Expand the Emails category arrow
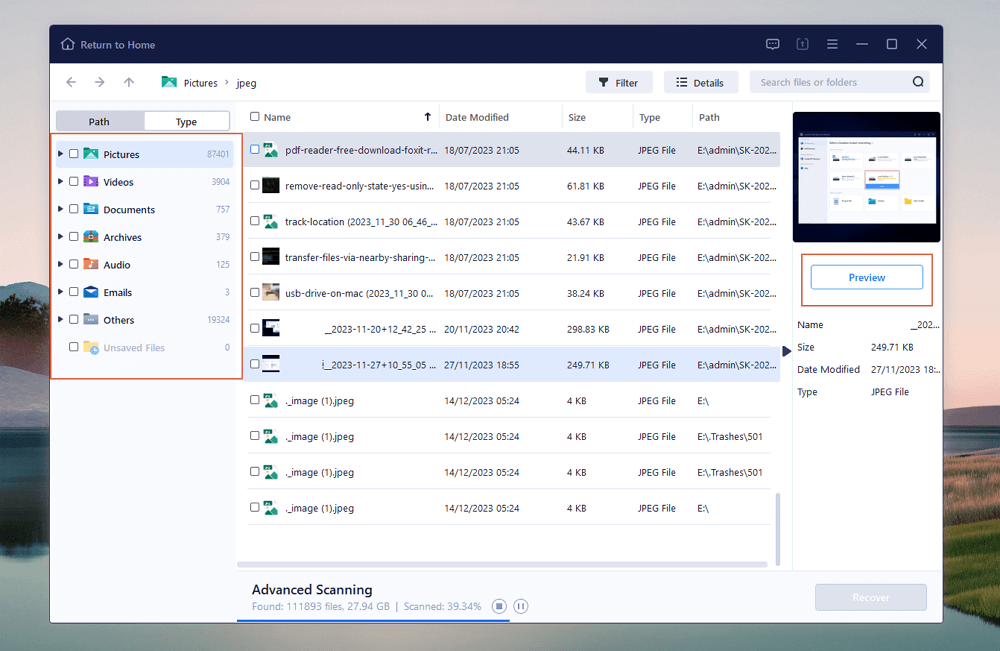This screenshot has width=1000, height=651. tap(60, 292)
